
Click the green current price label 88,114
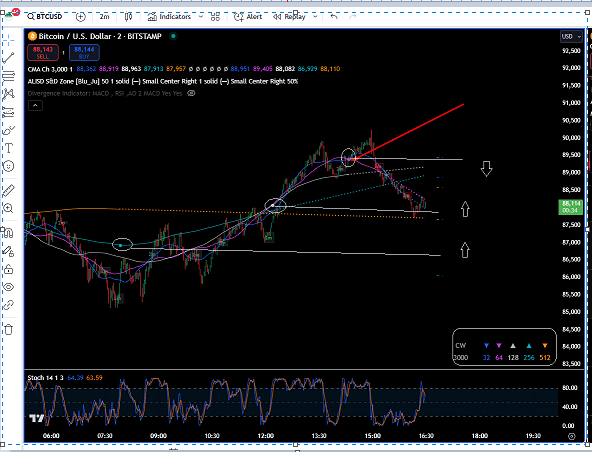point(570,207)
